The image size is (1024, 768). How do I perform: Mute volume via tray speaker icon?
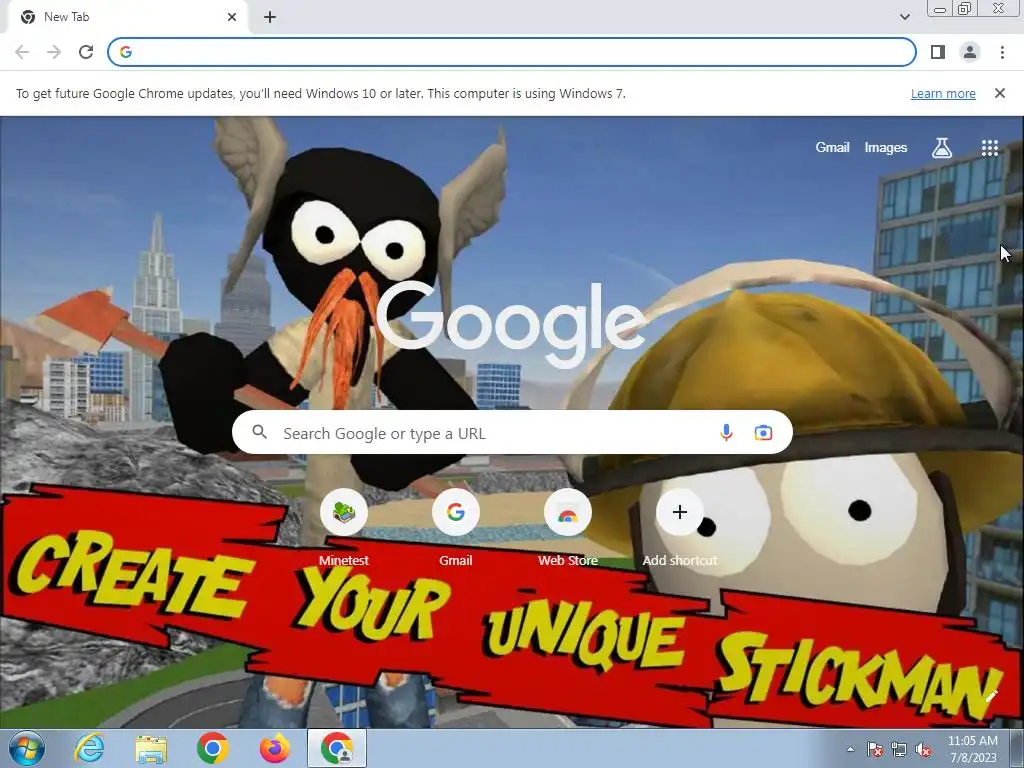pos(923,750)
